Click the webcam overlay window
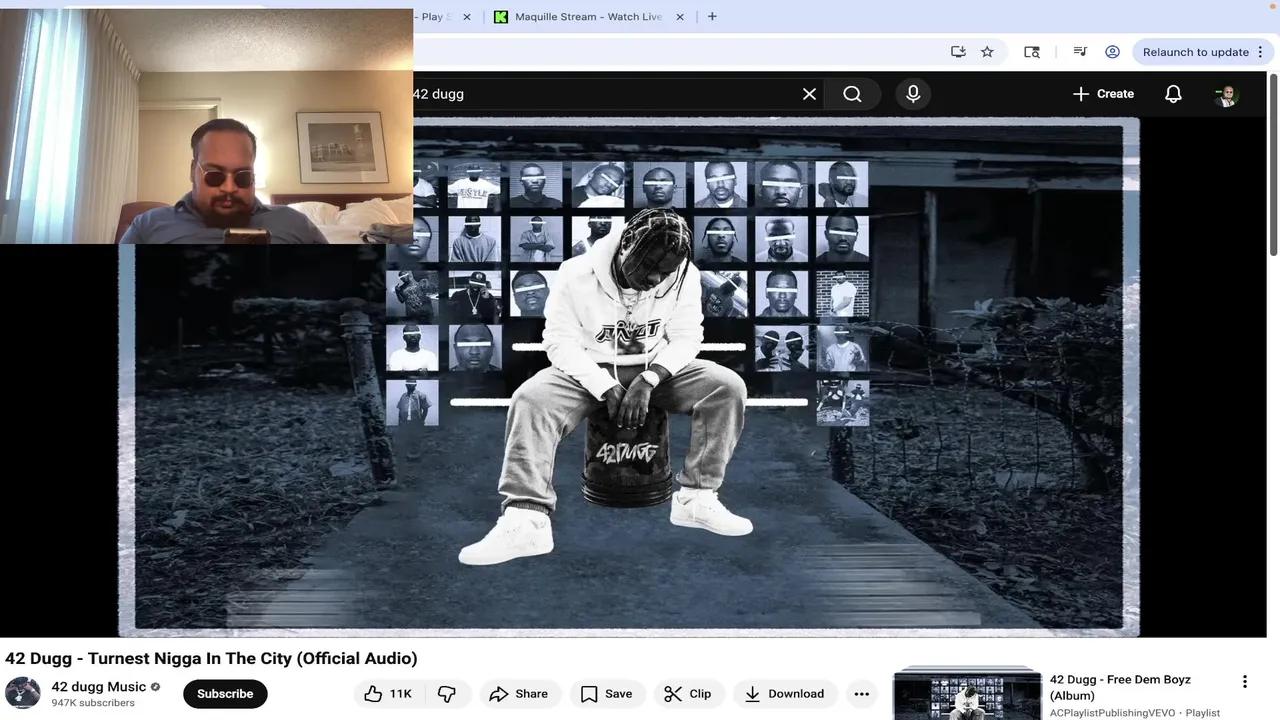1280x720 pixels. tap(206, 126)
